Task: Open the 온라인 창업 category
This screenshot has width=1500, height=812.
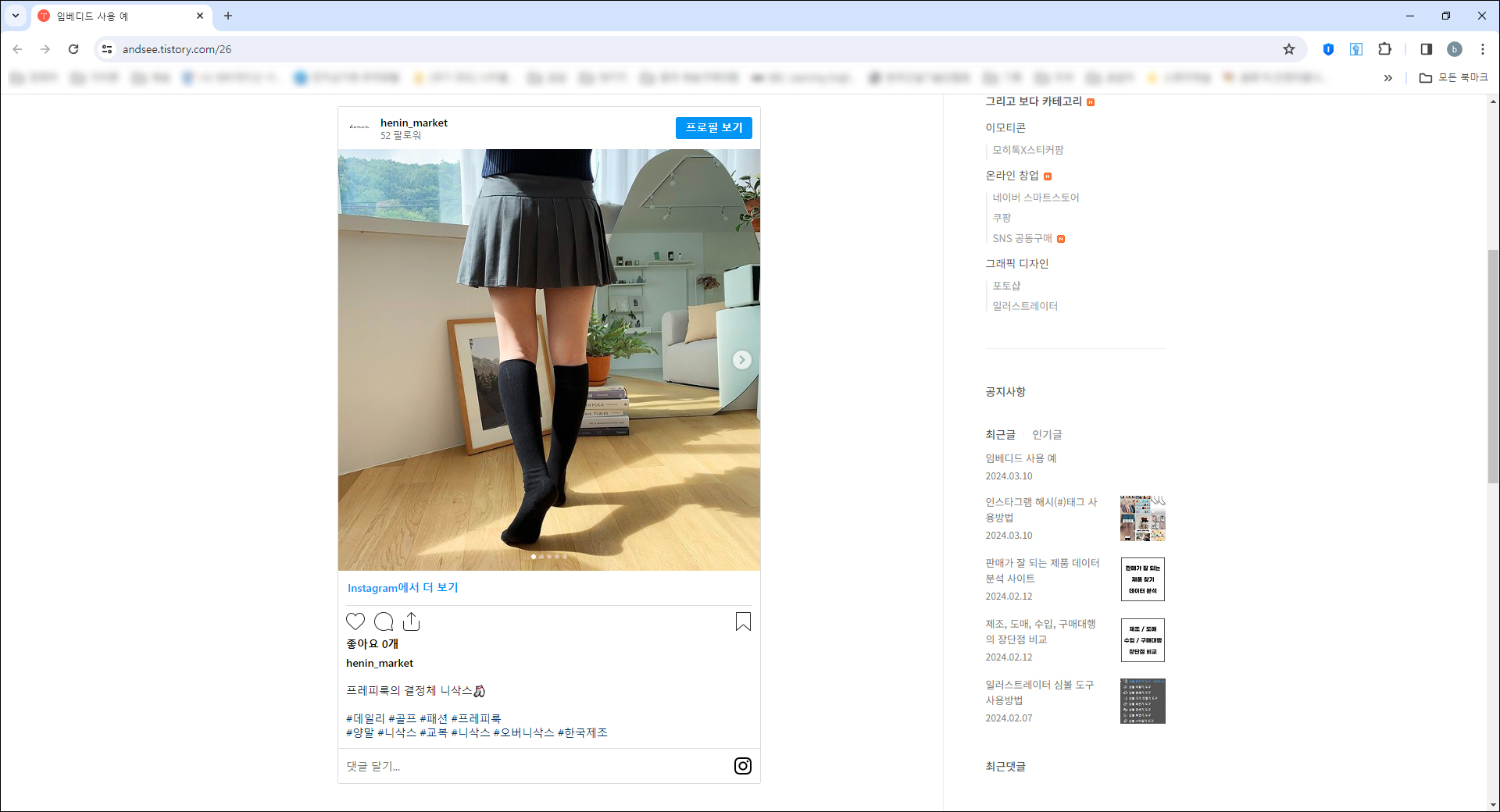Action: pos(1012,176)
